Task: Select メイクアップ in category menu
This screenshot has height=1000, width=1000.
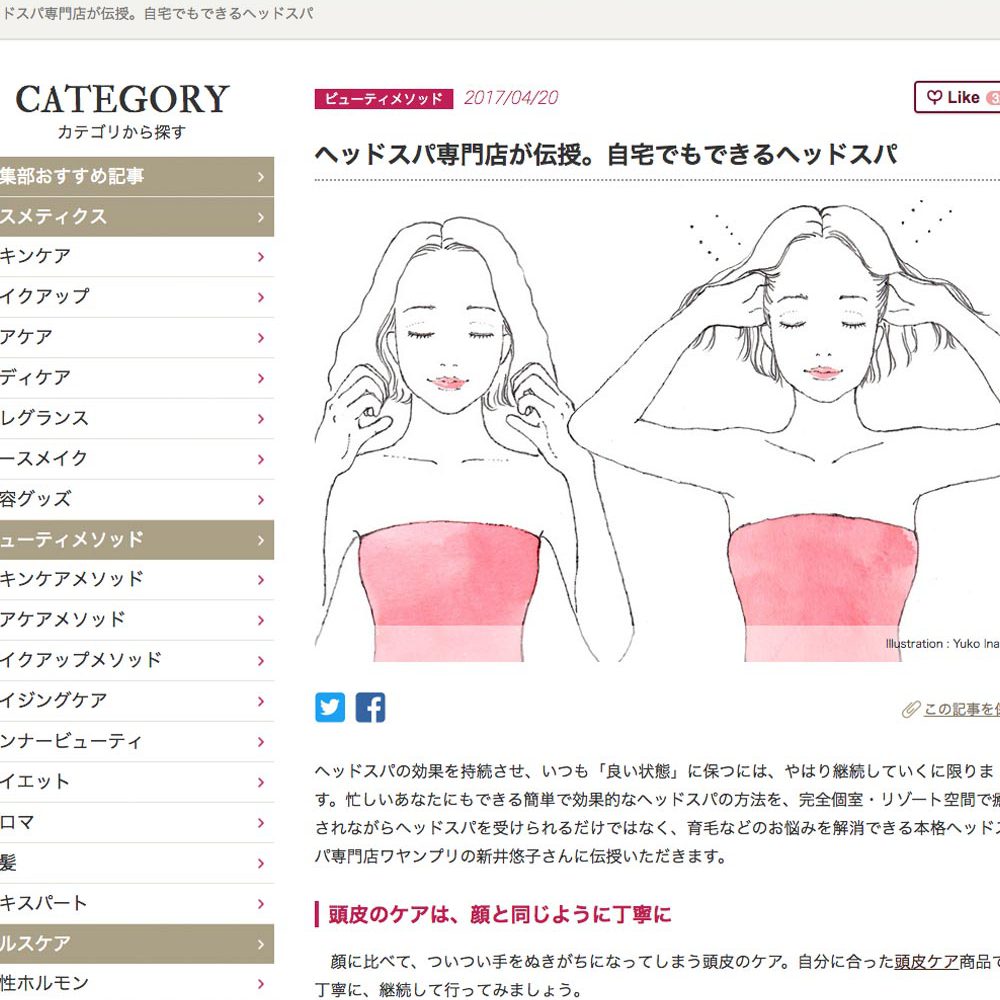Action: point(136,297)
